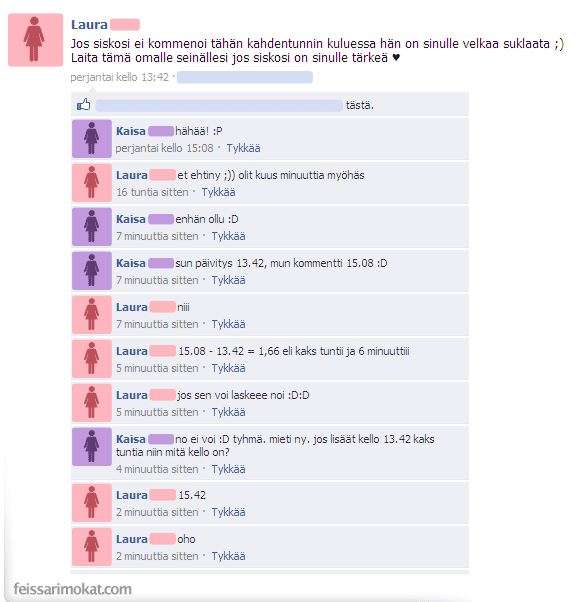Click Tykkää under the 'oho' comment
The image size is (588, 602).
point(228,556)
